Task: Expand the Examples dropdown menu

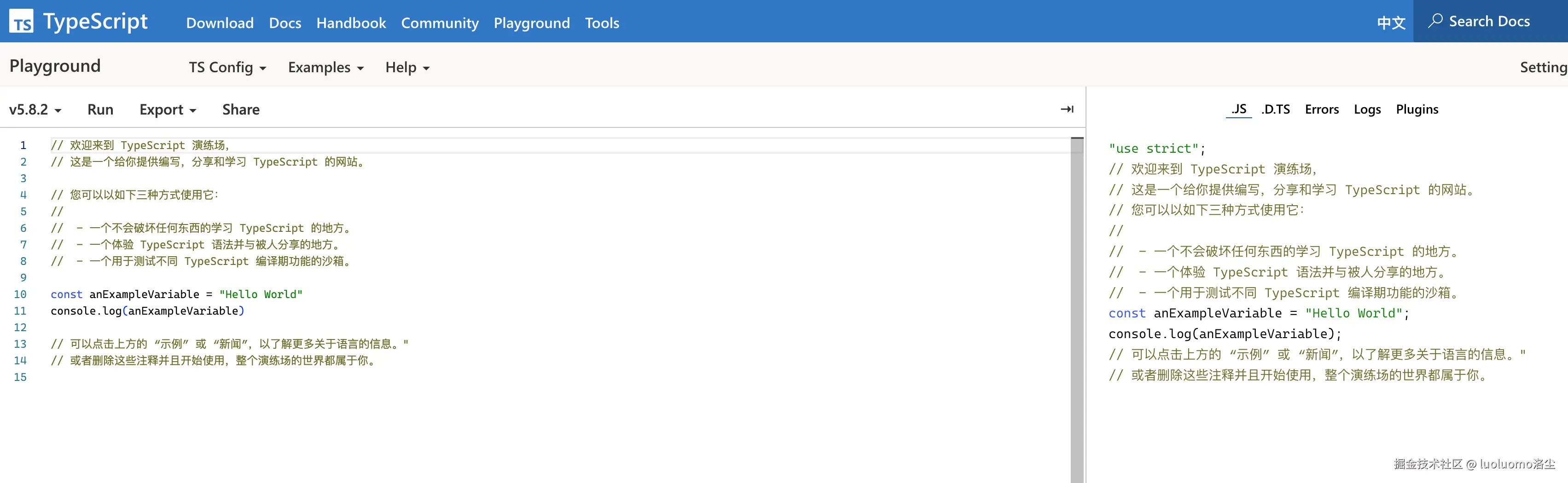Action: 326,68
